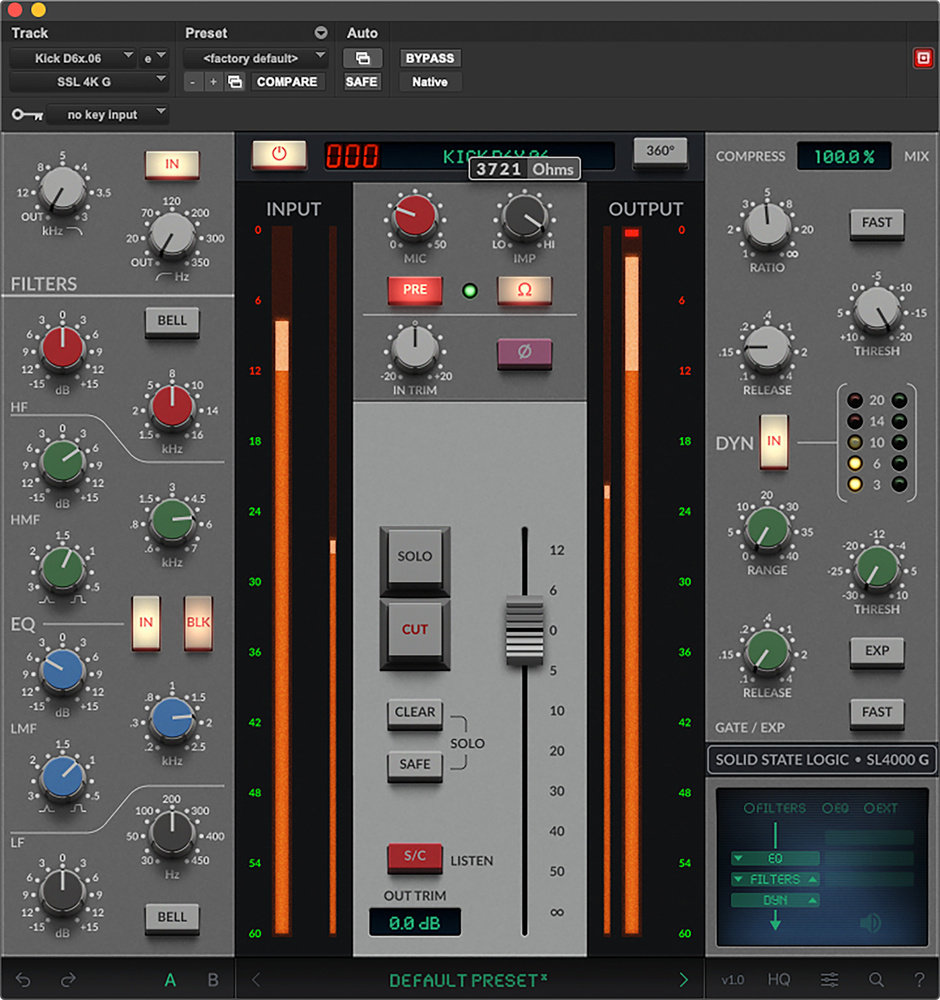Image resolution: width=940 pixels, height=1000 pixels.
Task: Toggle the Ω impedance button
Action: tap(524, 290)
